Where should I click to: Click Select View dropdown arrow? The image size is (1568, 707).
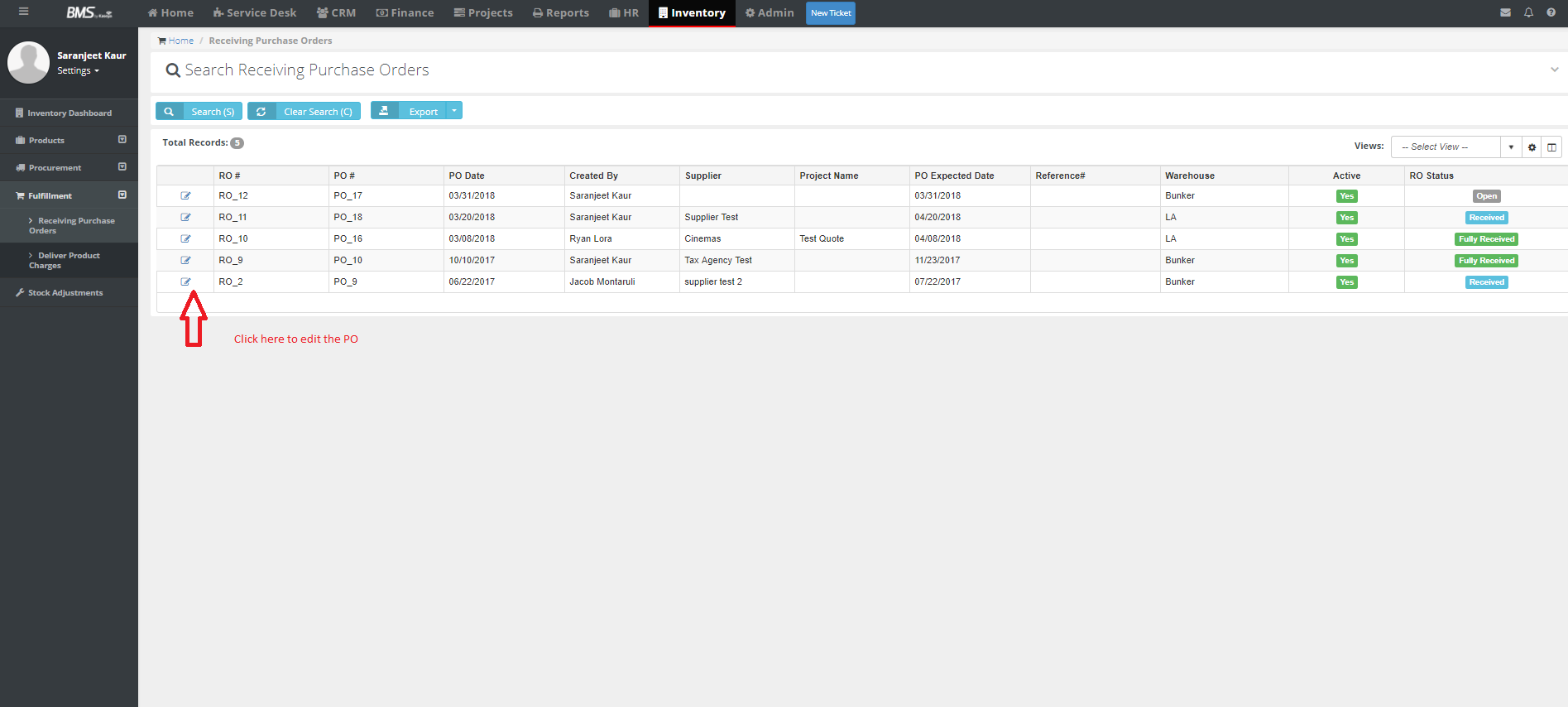point(1511,147)
